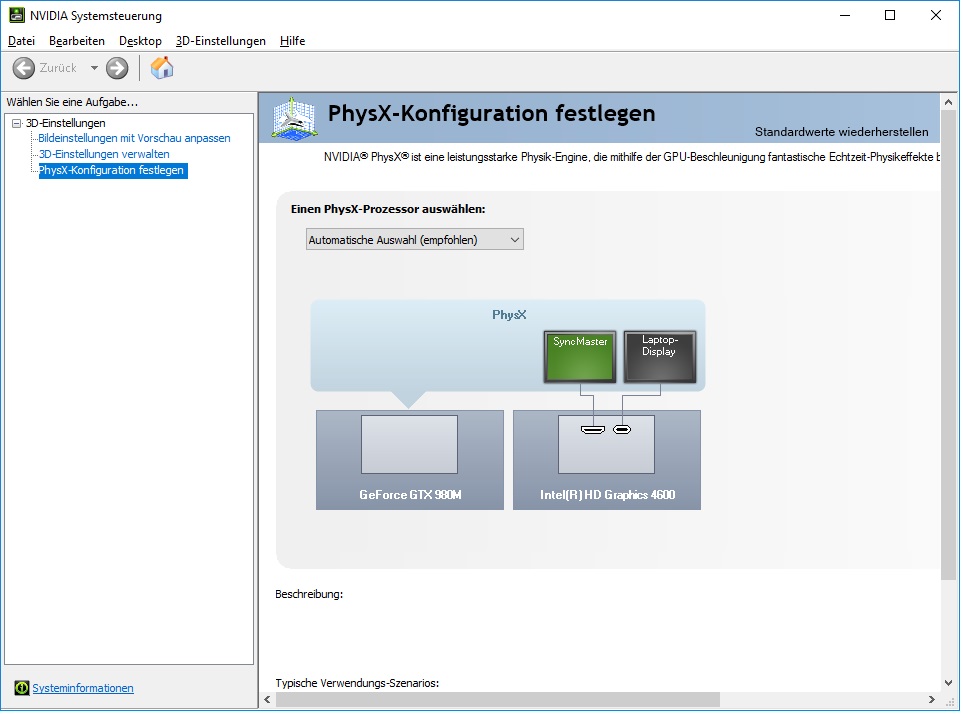
Task: Close the NVIDIA Systemsteuerung window
Action: click(x=936, y=15)
